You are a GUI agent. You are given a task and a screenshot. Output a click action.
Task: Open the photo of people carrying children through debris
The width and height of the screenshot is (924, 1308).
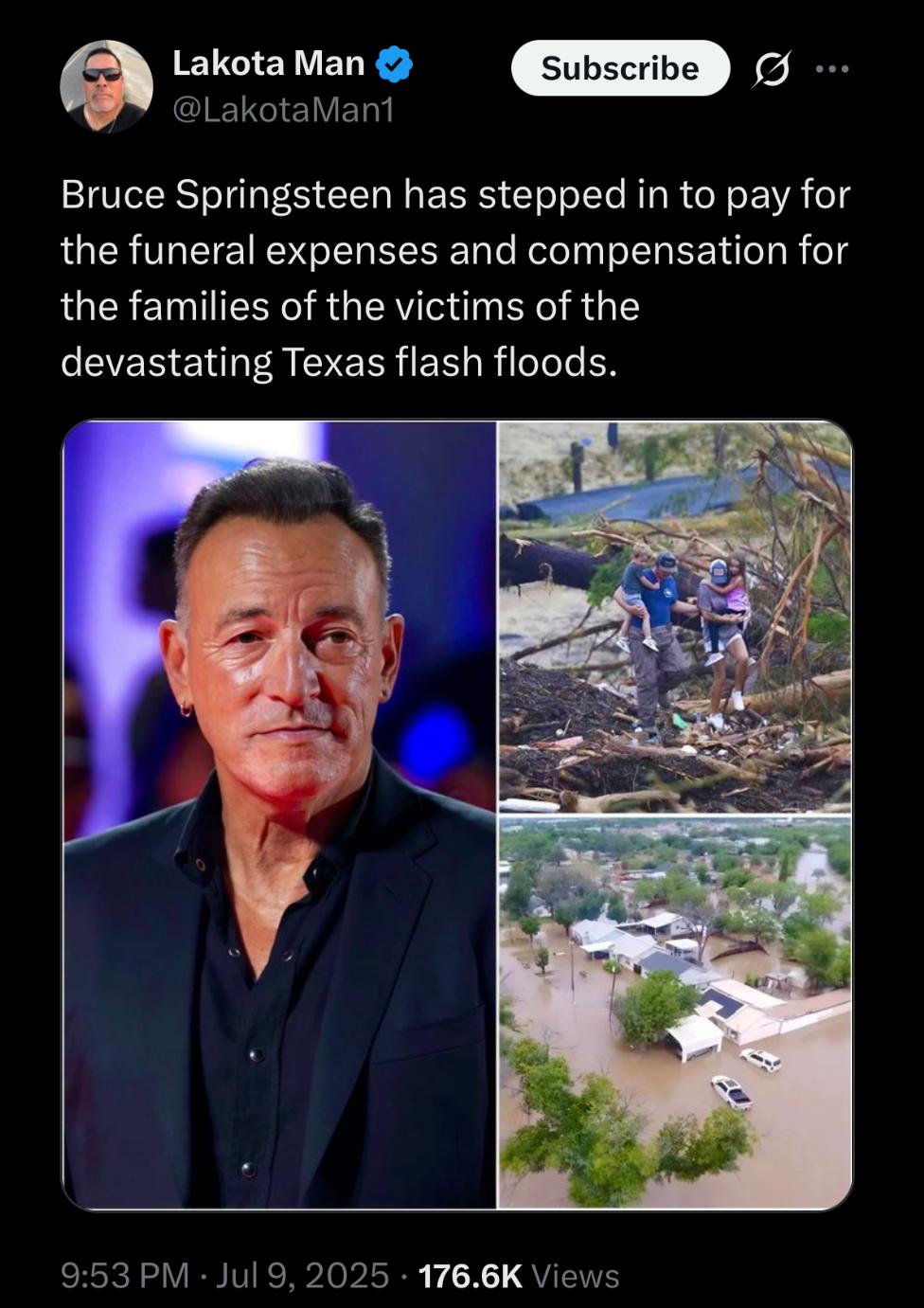click(x=675, y=617)
